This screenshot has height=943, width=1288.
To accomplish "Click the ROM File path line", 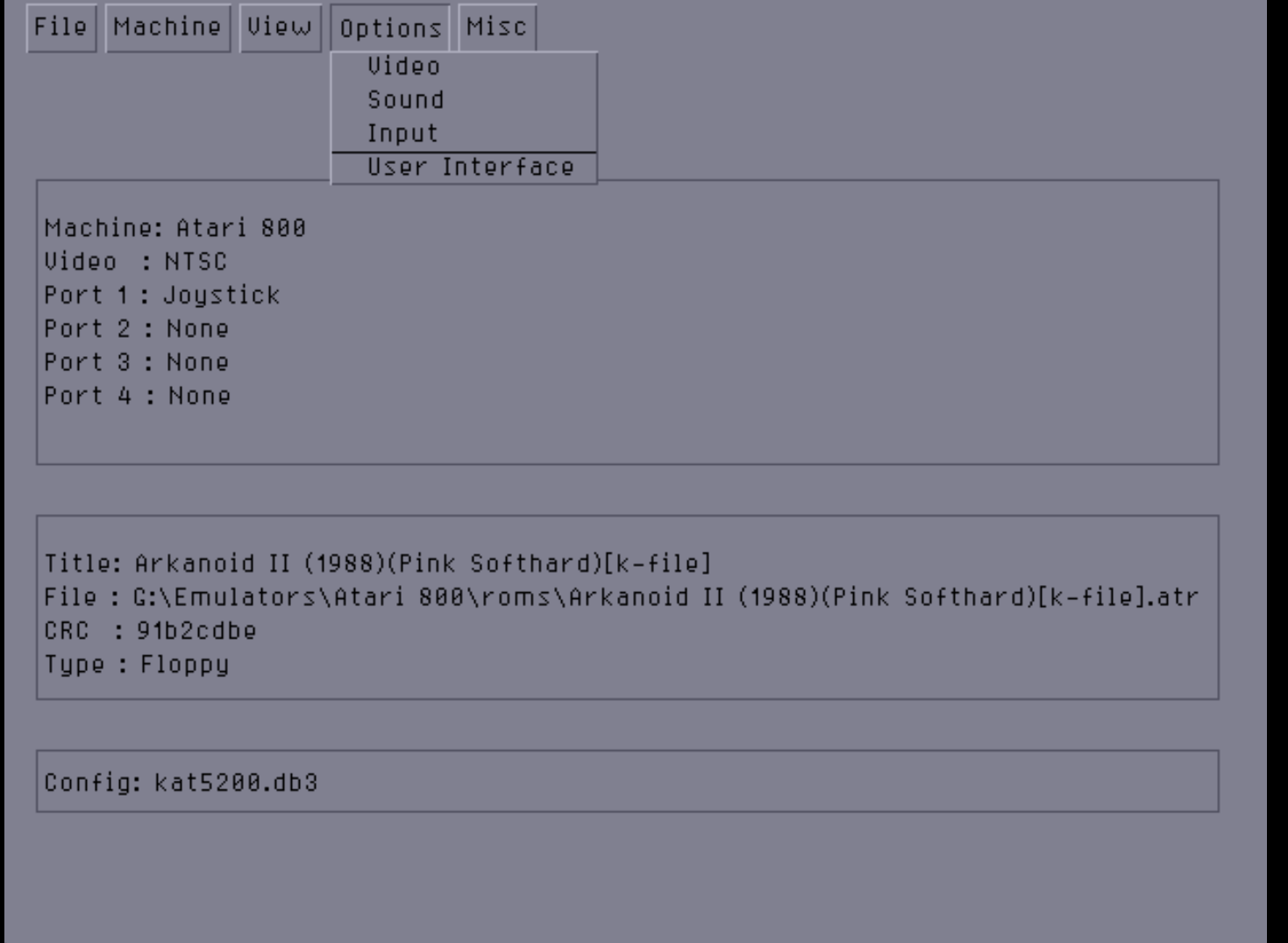I will tap(621, 597).
